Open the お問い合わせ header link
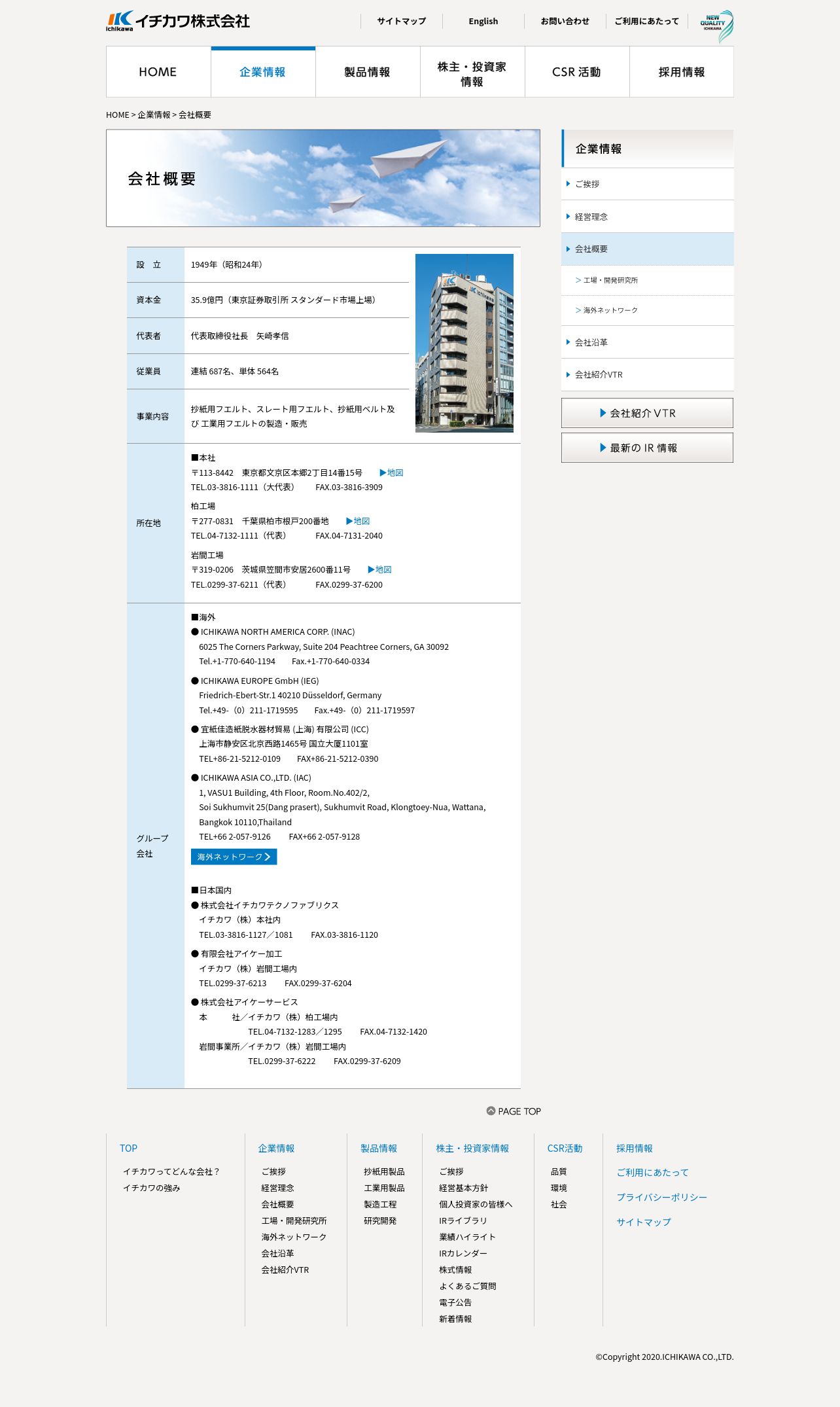The width and height of the screenshot is (840, 1407). [x=565, y=21]
